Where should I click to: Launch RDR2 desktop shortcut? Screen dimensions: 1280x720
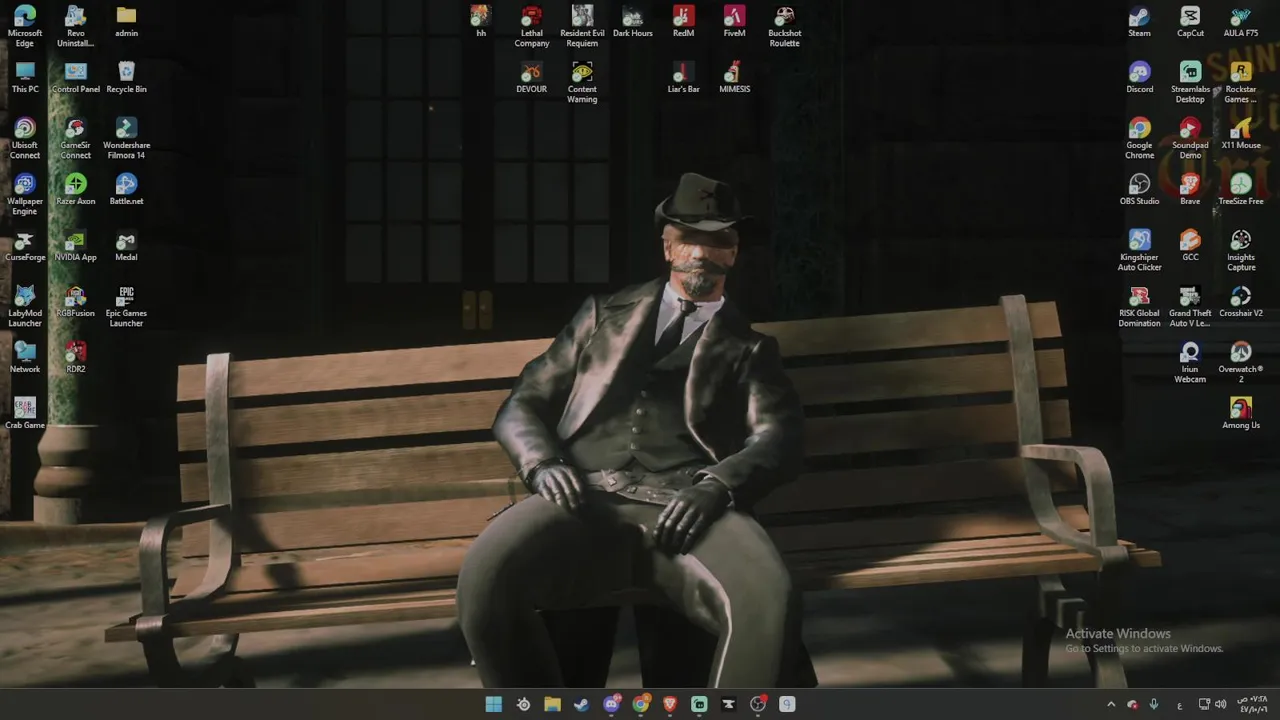pos(76,357)
